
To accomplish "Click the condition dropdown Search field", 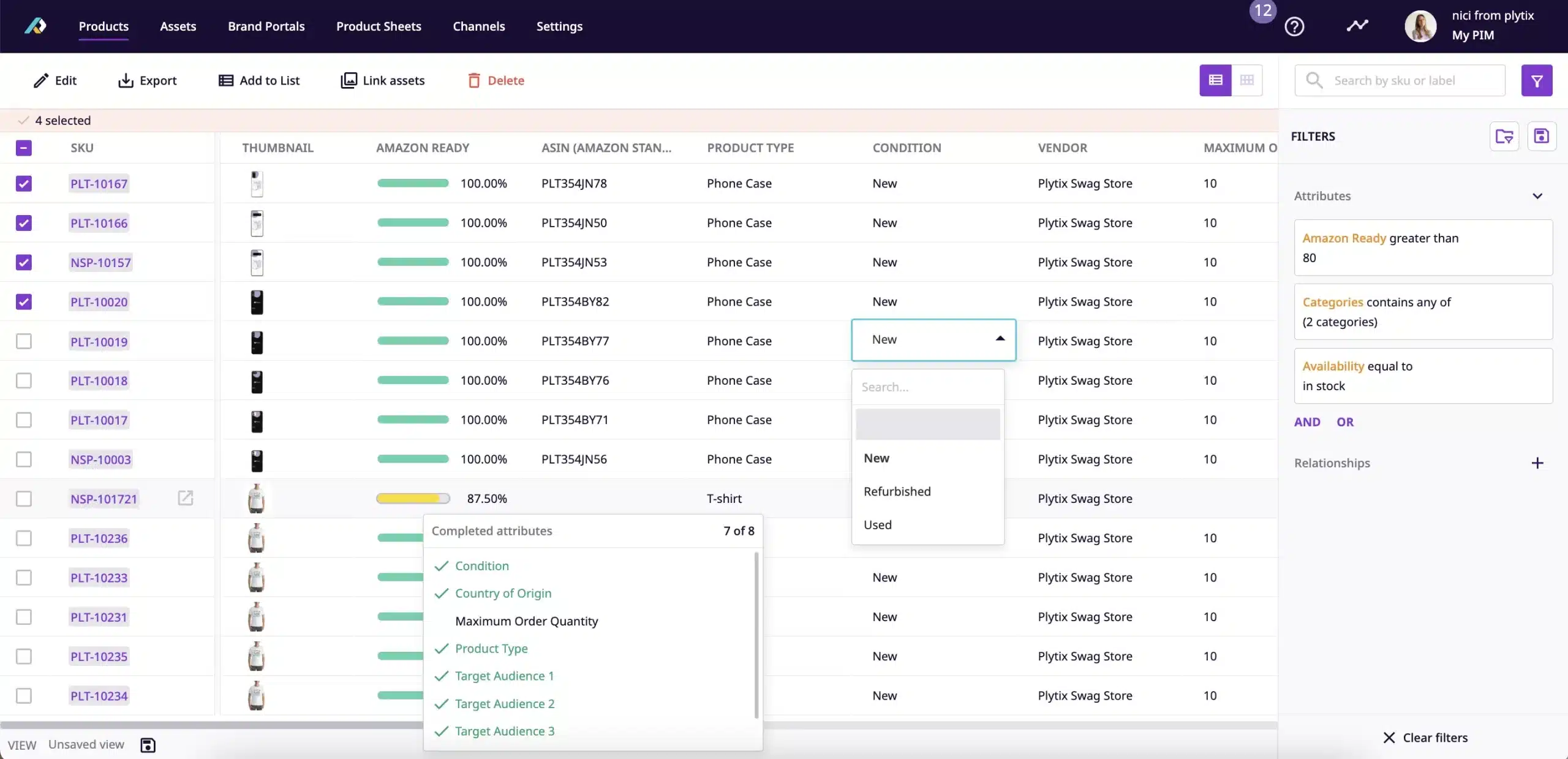I will (x=928, y=387).
